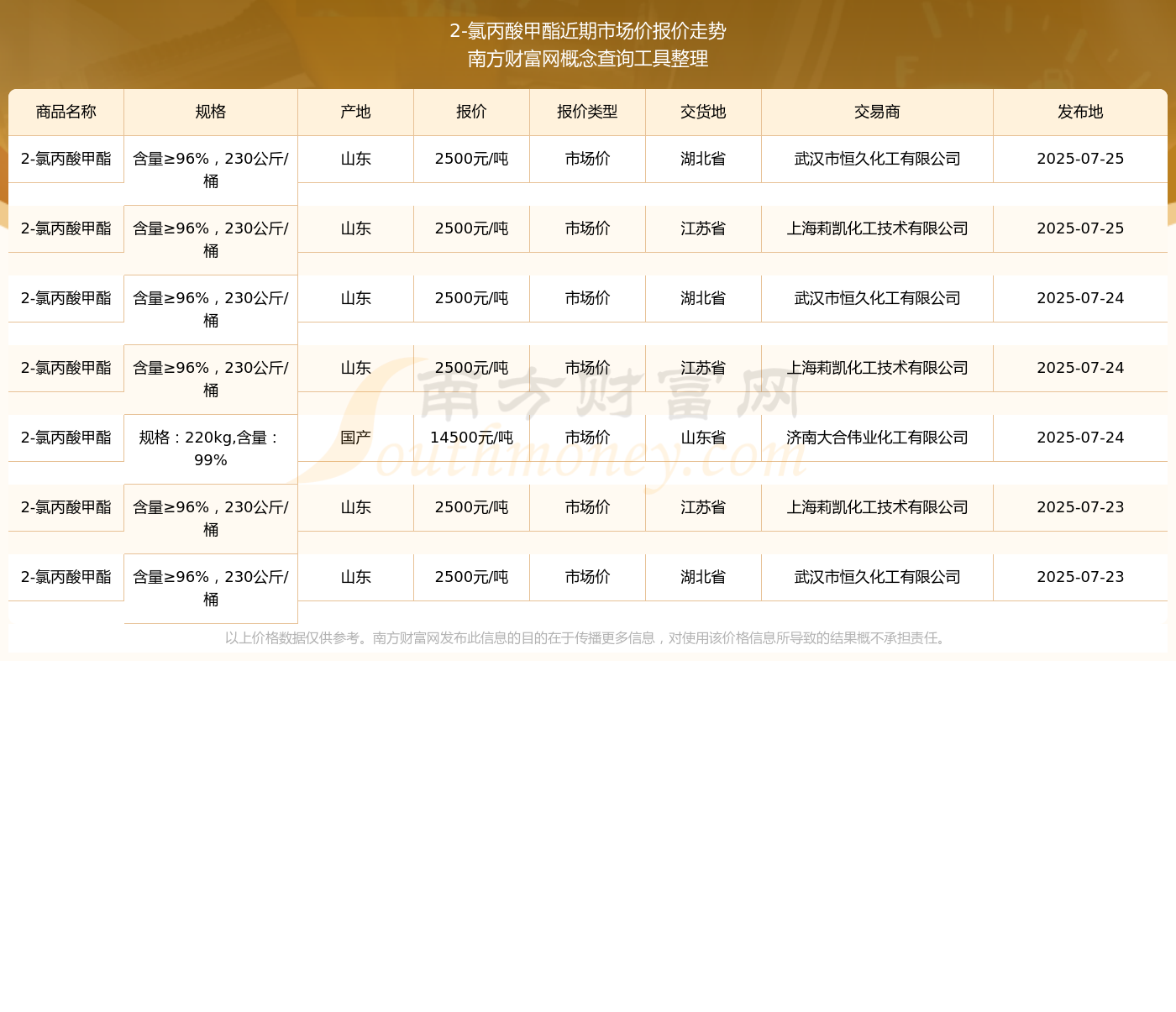Image resolution: width=1176 pixels, height=1012 pixels.
Task: Click the 产地 column header
Action: pos(356,112)
